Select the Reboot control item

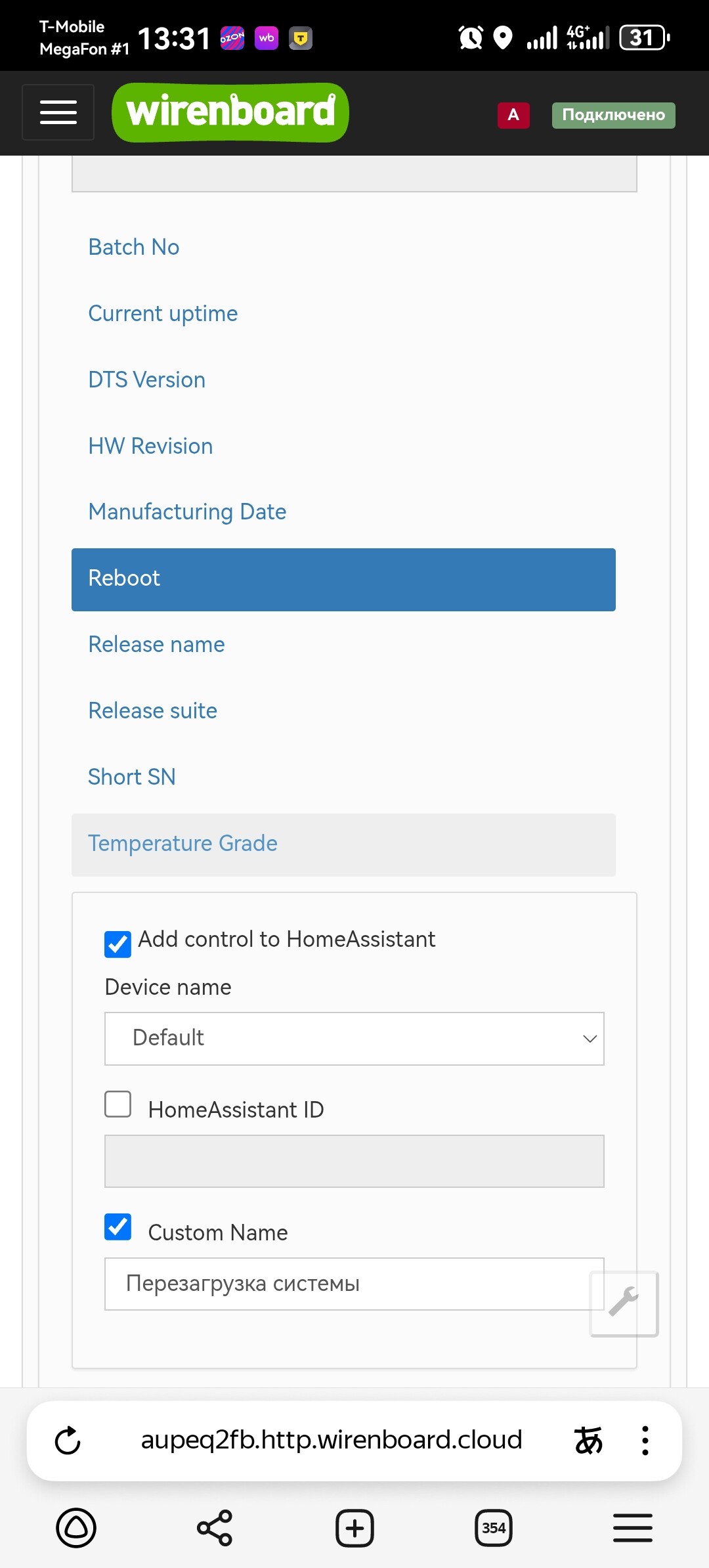click(x=343, y=579)
